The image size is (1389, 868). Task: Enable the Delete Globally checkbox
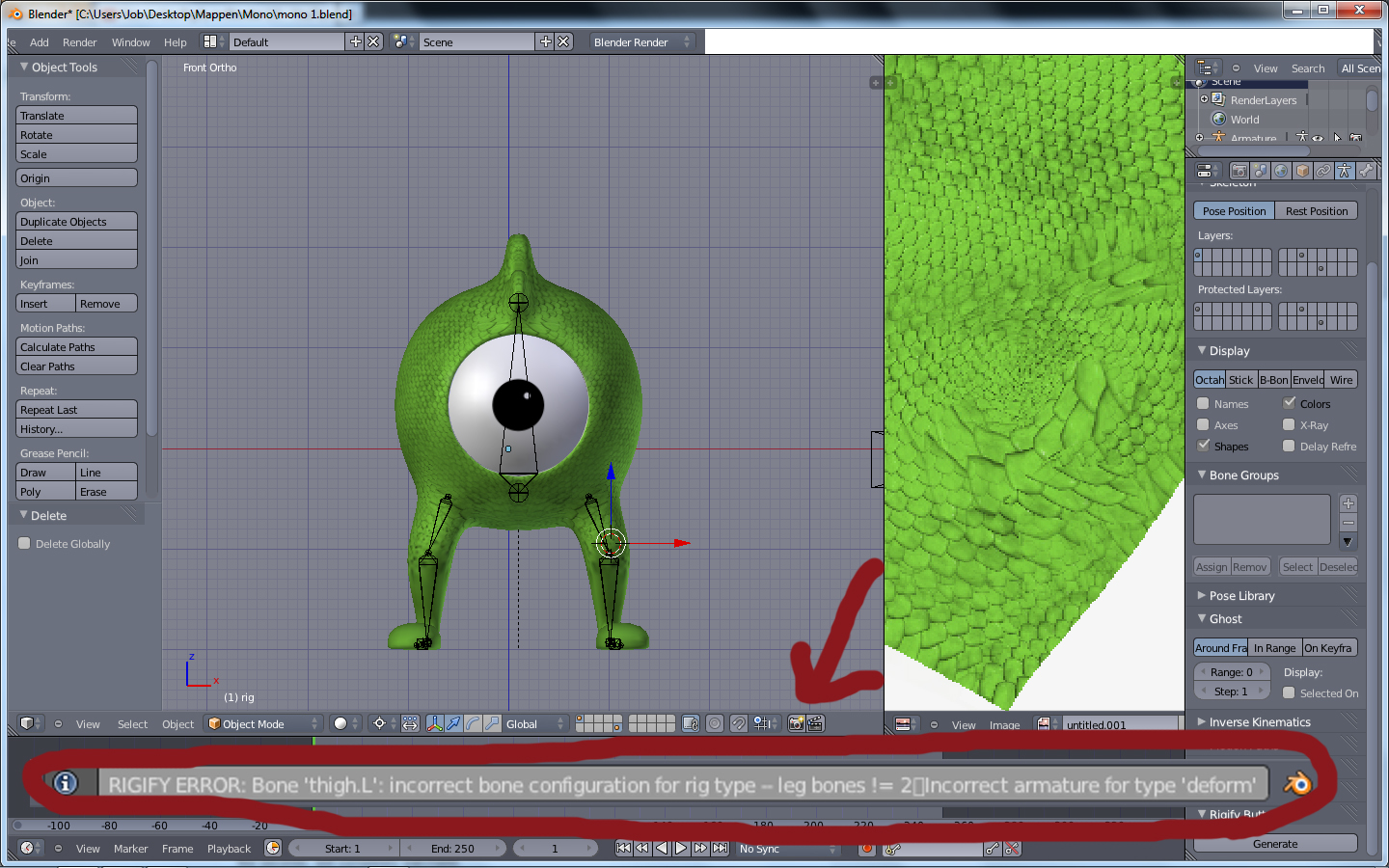24,543
